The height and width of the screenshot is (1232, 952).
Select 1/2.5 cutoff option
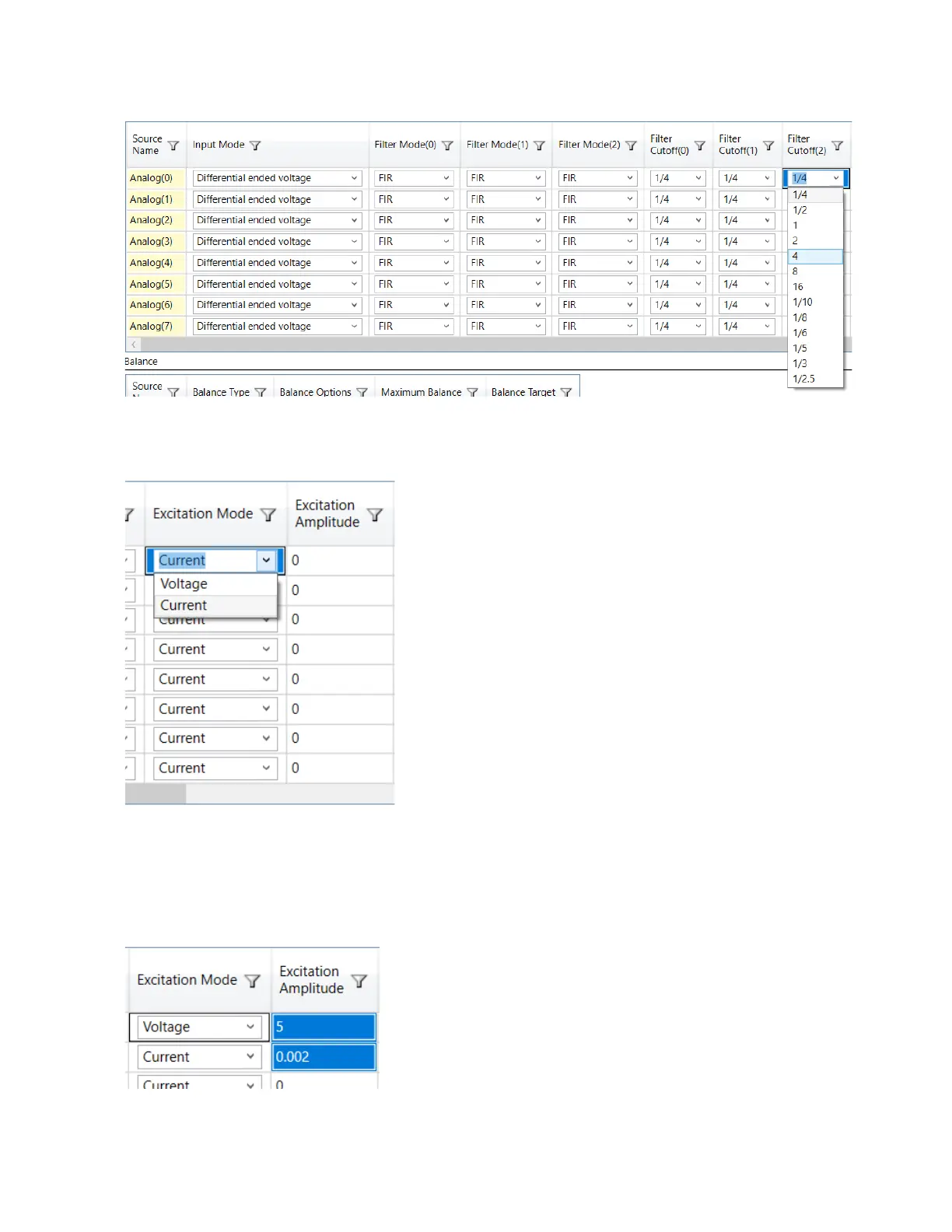point(815,379)
